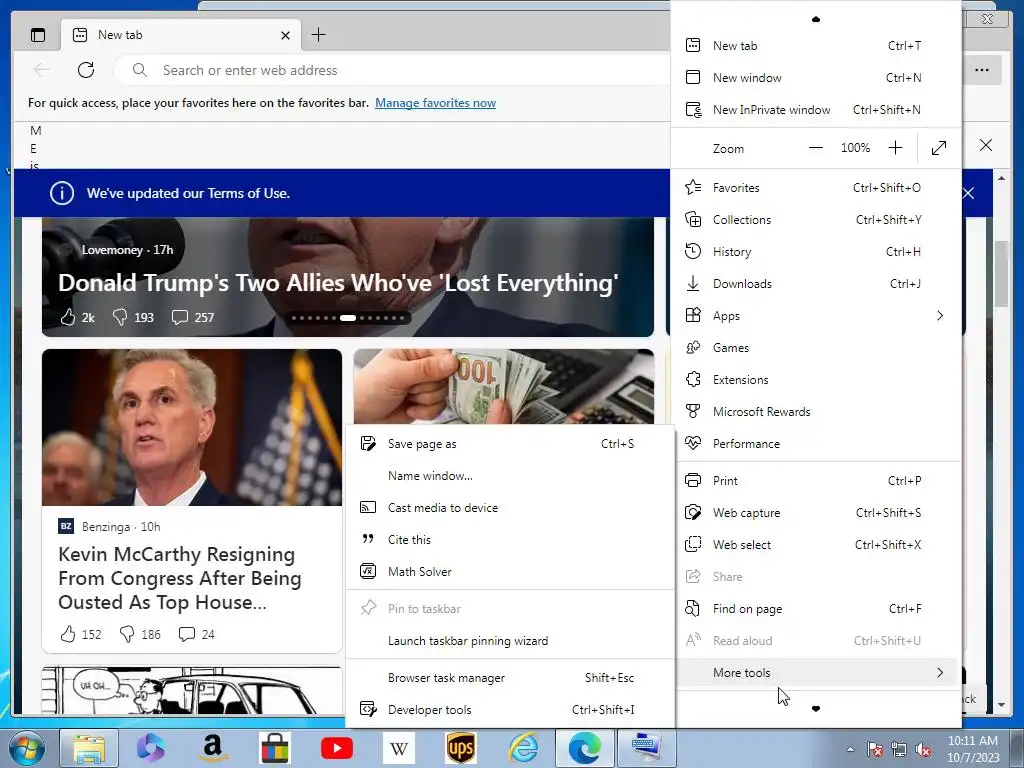Choose Name window... option
The image size is (1024, 768).
click(x=509, y=475)
